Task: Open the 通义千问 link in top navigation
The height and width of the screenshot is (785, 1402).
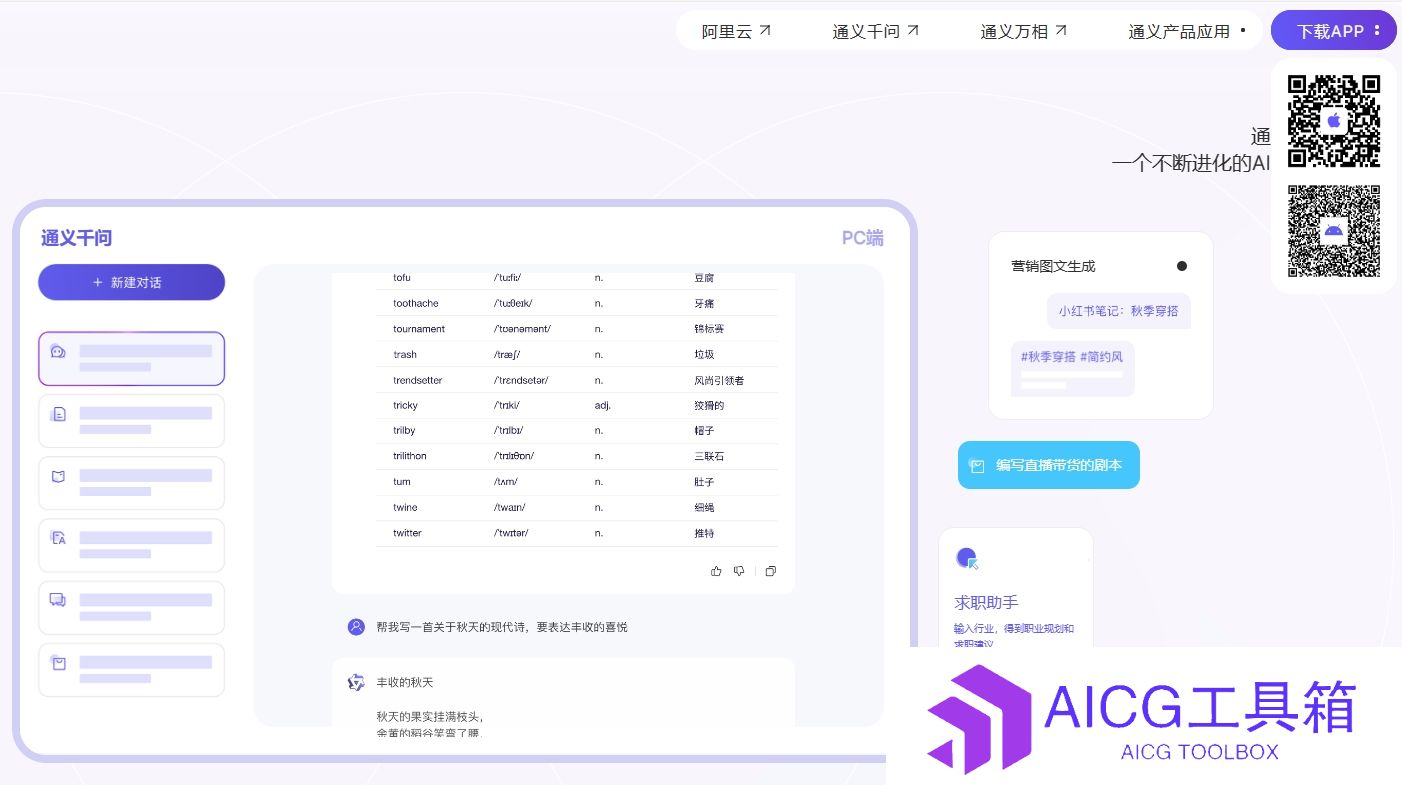Action: pos(876,31)
